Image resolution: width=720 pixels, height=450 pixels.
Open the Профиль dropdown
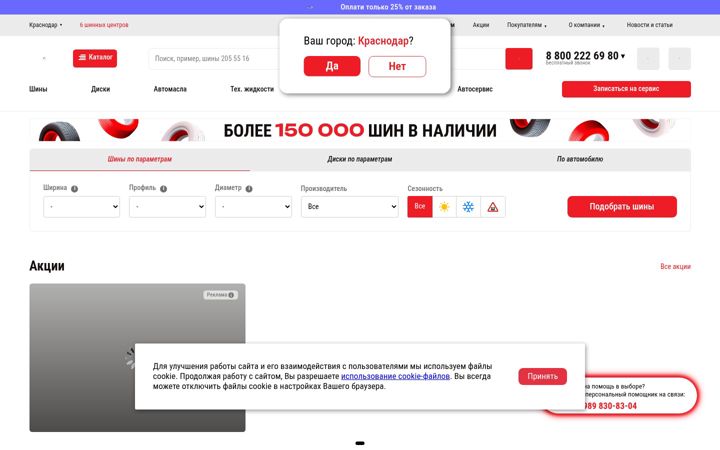coord(167,207)
